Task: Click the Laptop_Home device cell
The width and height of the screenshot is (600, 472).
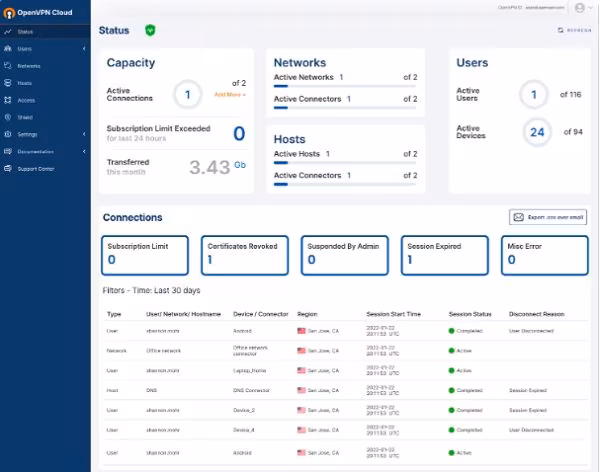Action: (249, 371)
